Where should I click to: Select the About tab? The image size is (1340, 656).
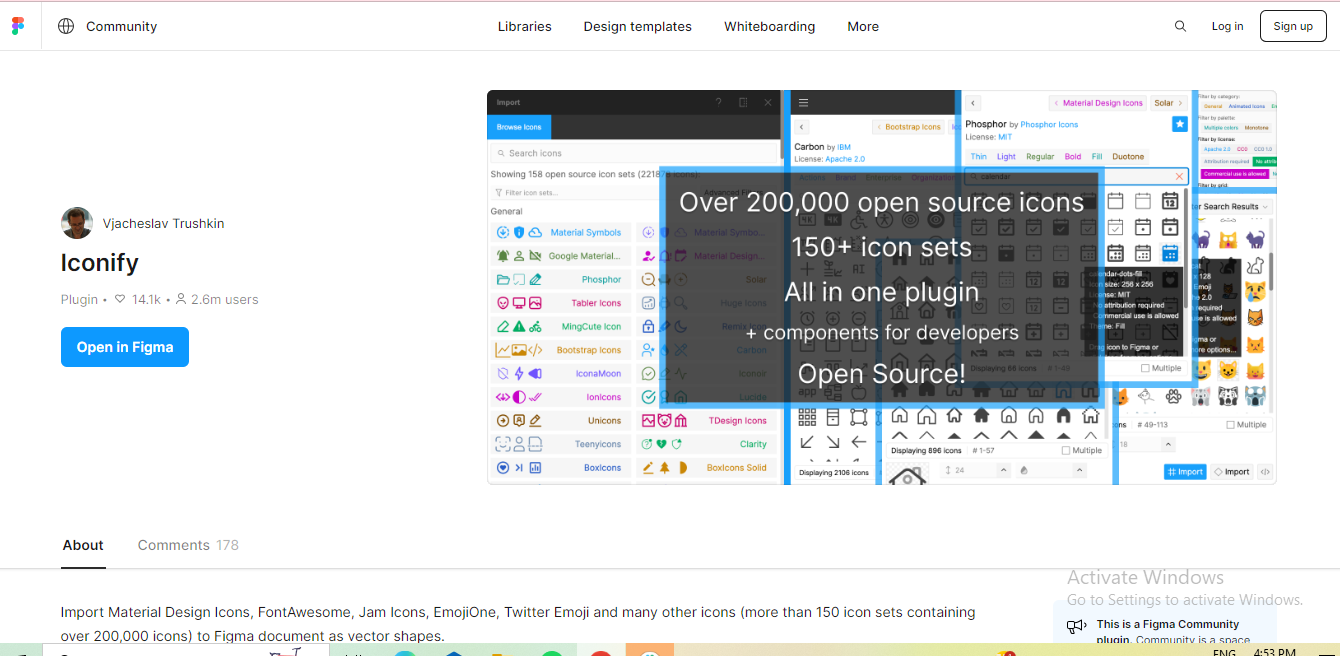pyautogui.click(x=83, y=545)
